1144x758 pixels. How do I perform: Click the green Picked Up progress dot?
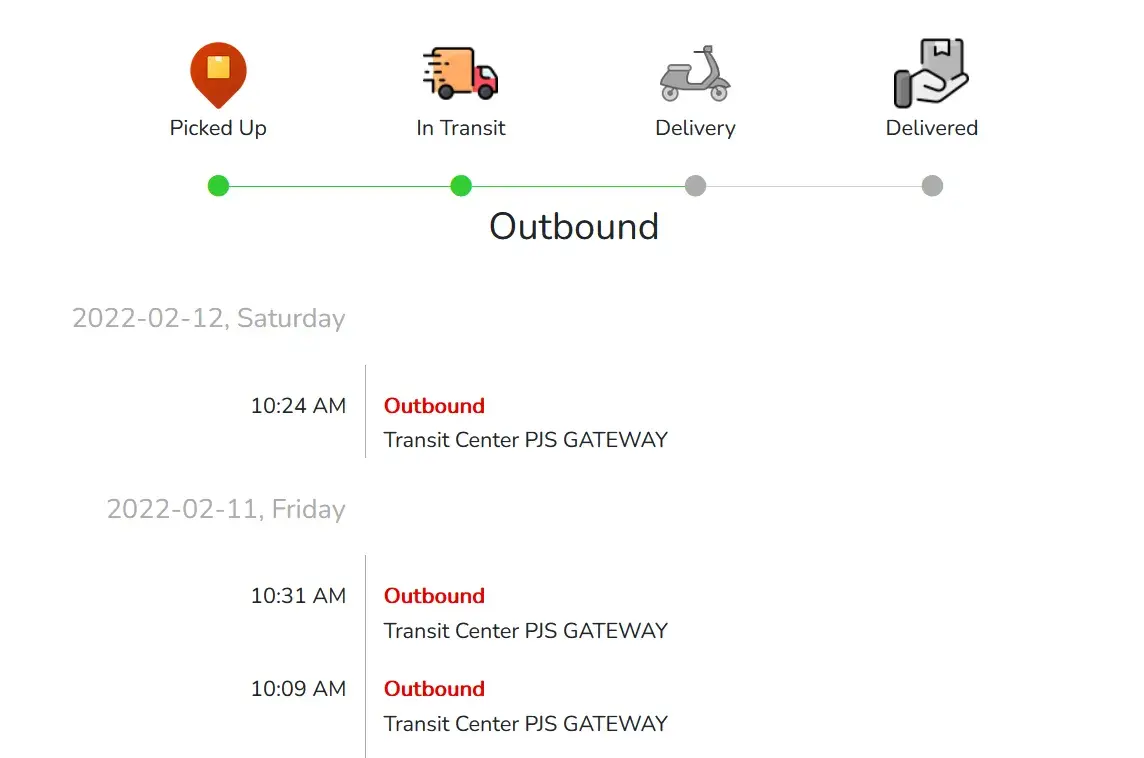pyautogui.click(x=218, y=186)
